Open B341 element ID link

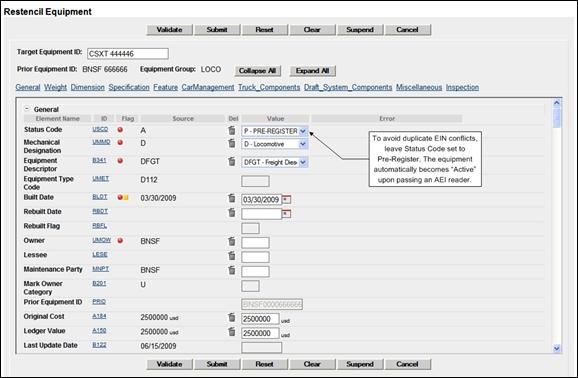click(99, 160)
